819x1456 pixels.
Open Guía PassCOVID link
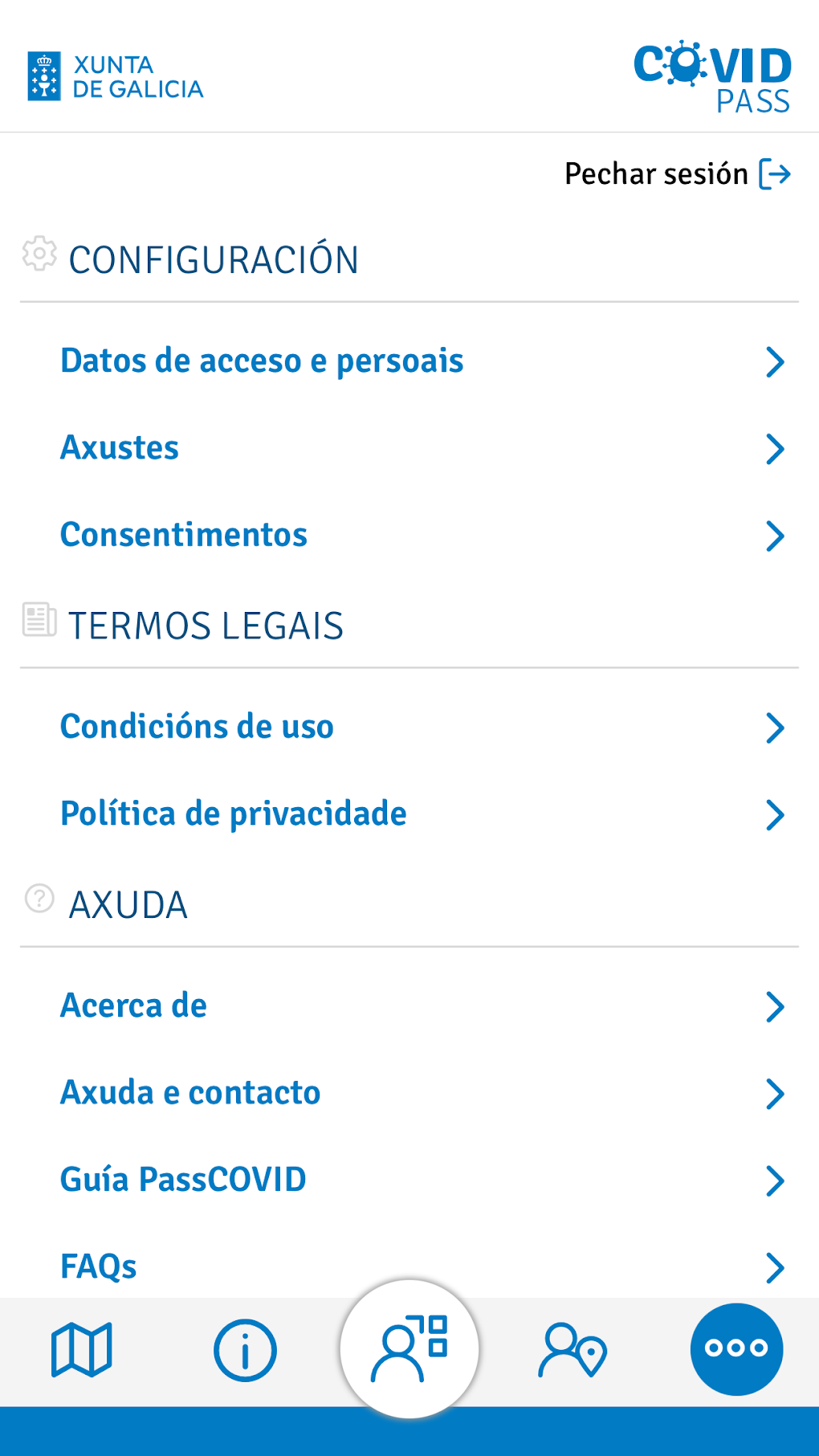tap(183, 1180)
